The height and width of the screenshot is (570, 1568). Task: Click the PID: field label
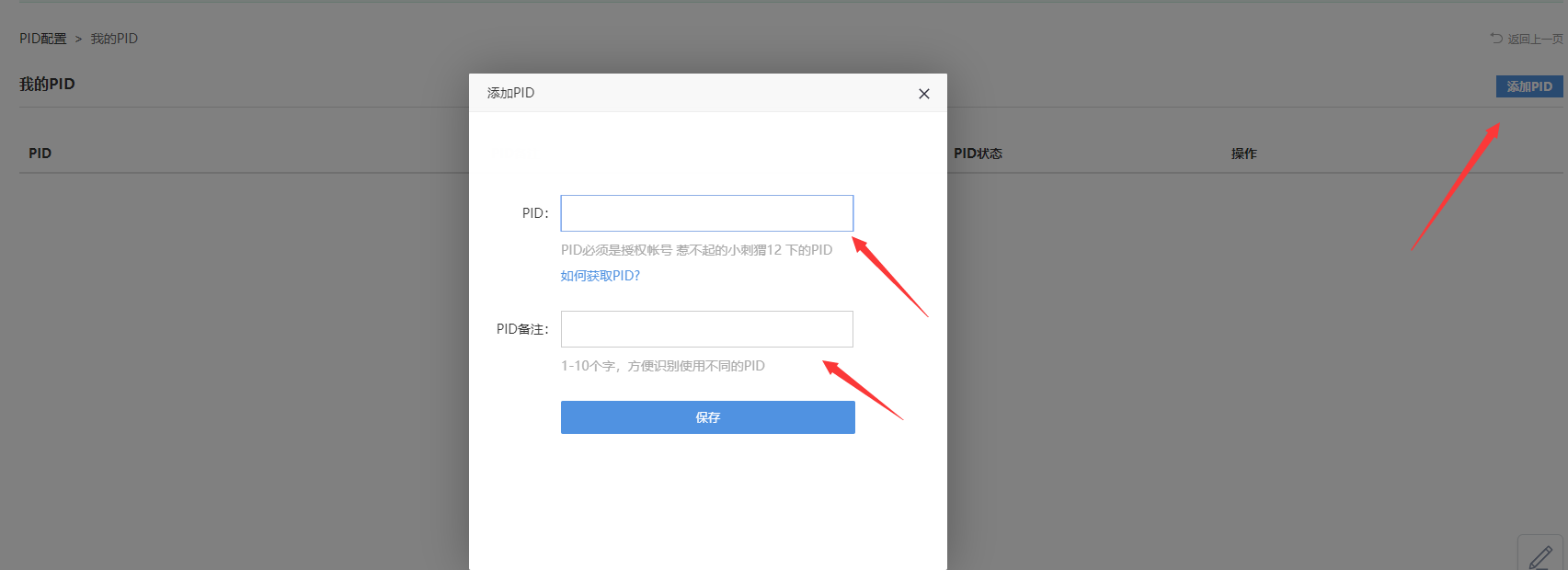point(534,213)
